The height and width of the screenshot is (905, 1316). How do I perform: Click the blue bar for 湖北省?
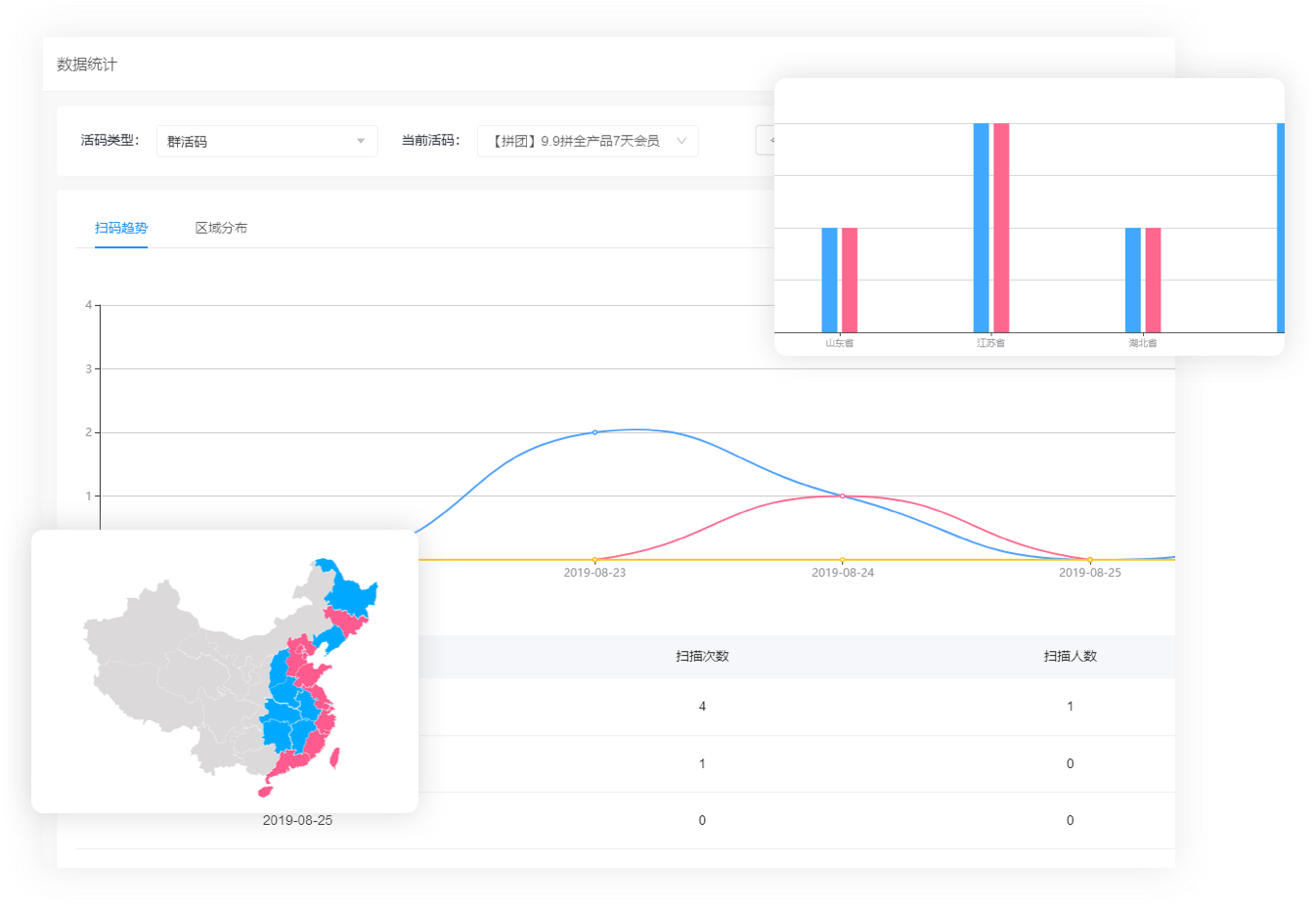(x=1133, y=280)
